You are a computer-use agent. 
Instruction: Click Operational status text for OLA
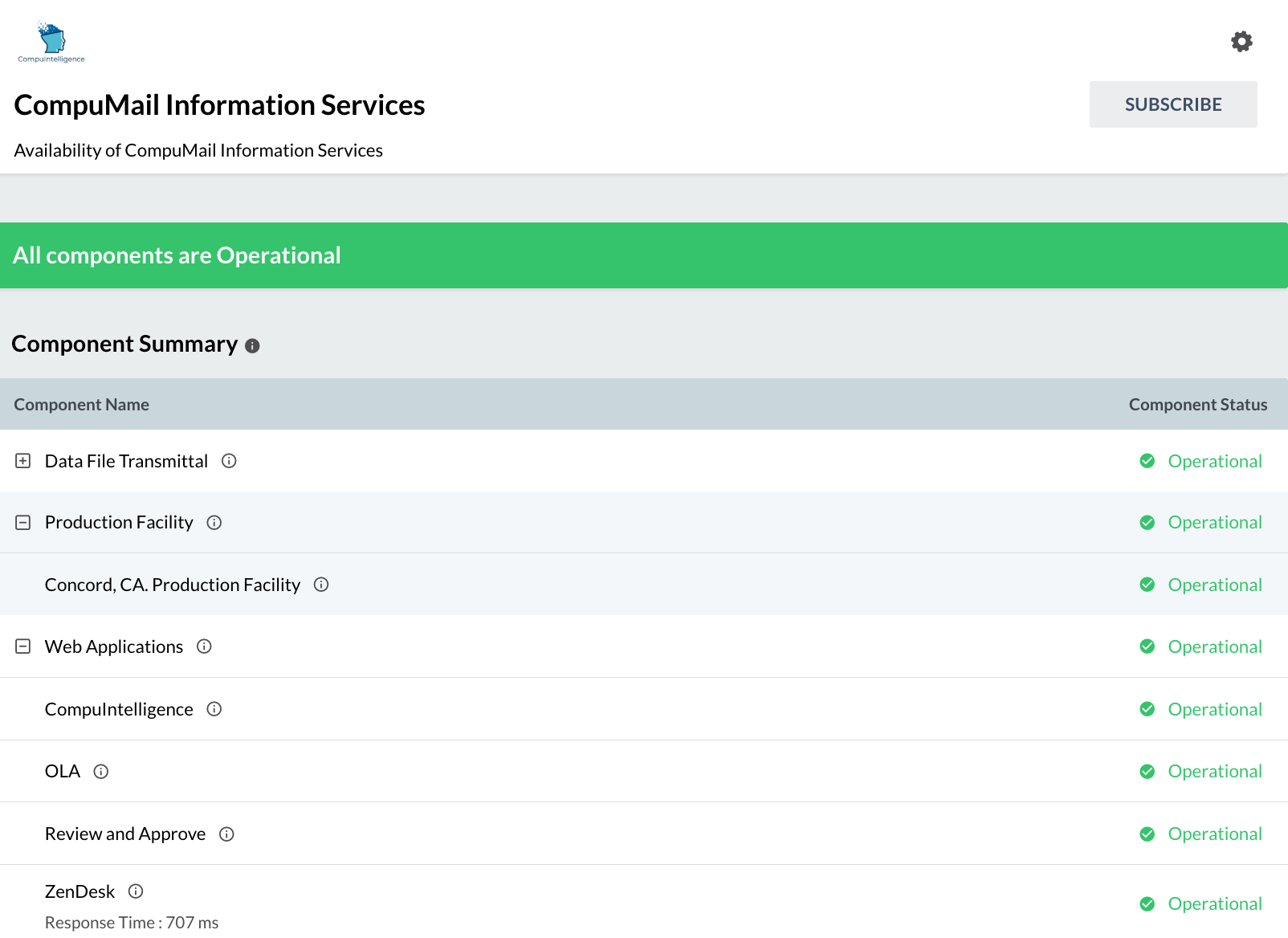click(x=1215, y=772)
